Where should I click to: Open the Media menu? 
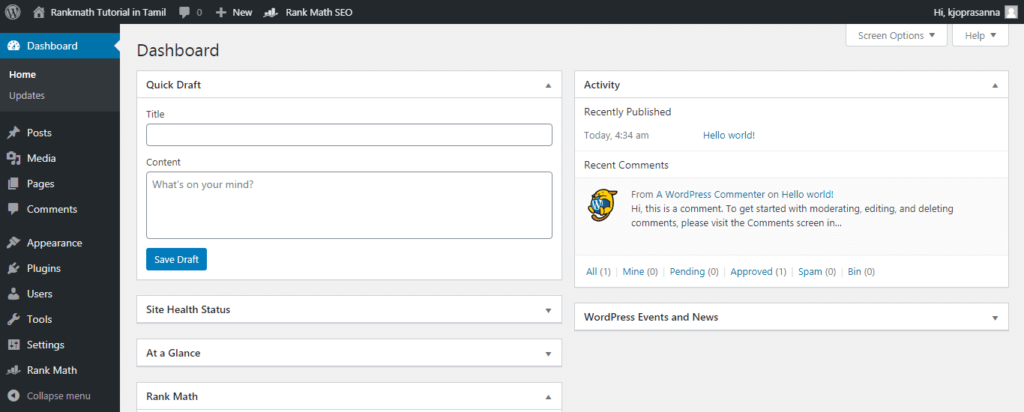coord(41,158)
